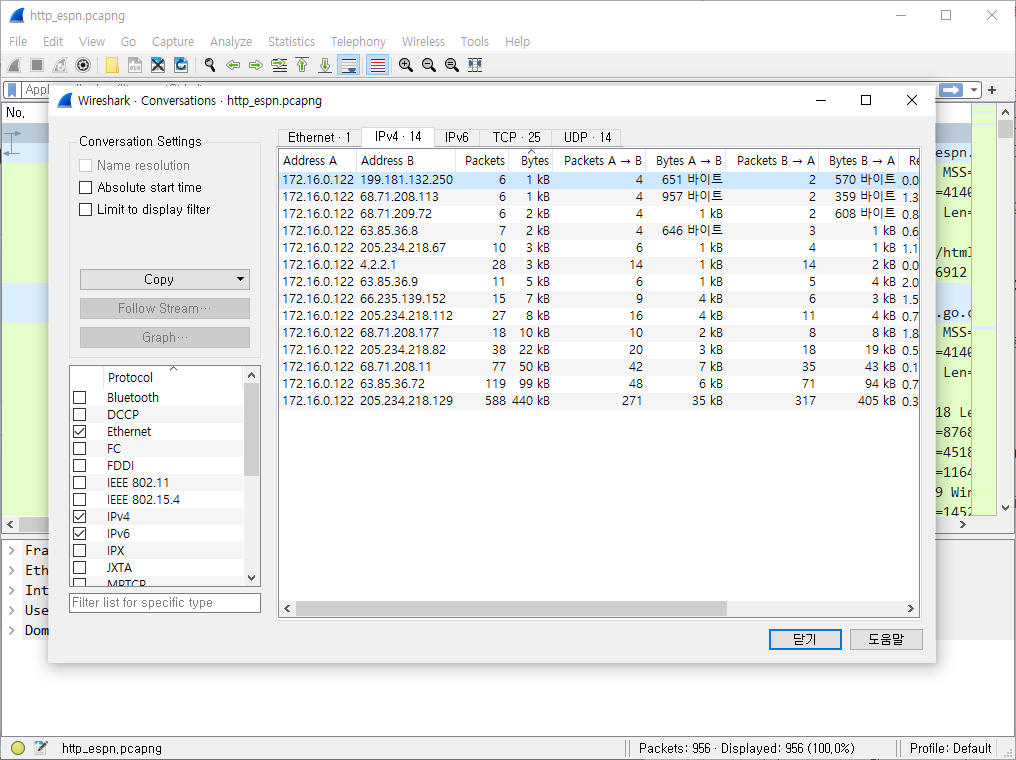The width and height of the screenshot is (1016, 760).
Task: Open the Statistics menu
Action: [292, 41]
